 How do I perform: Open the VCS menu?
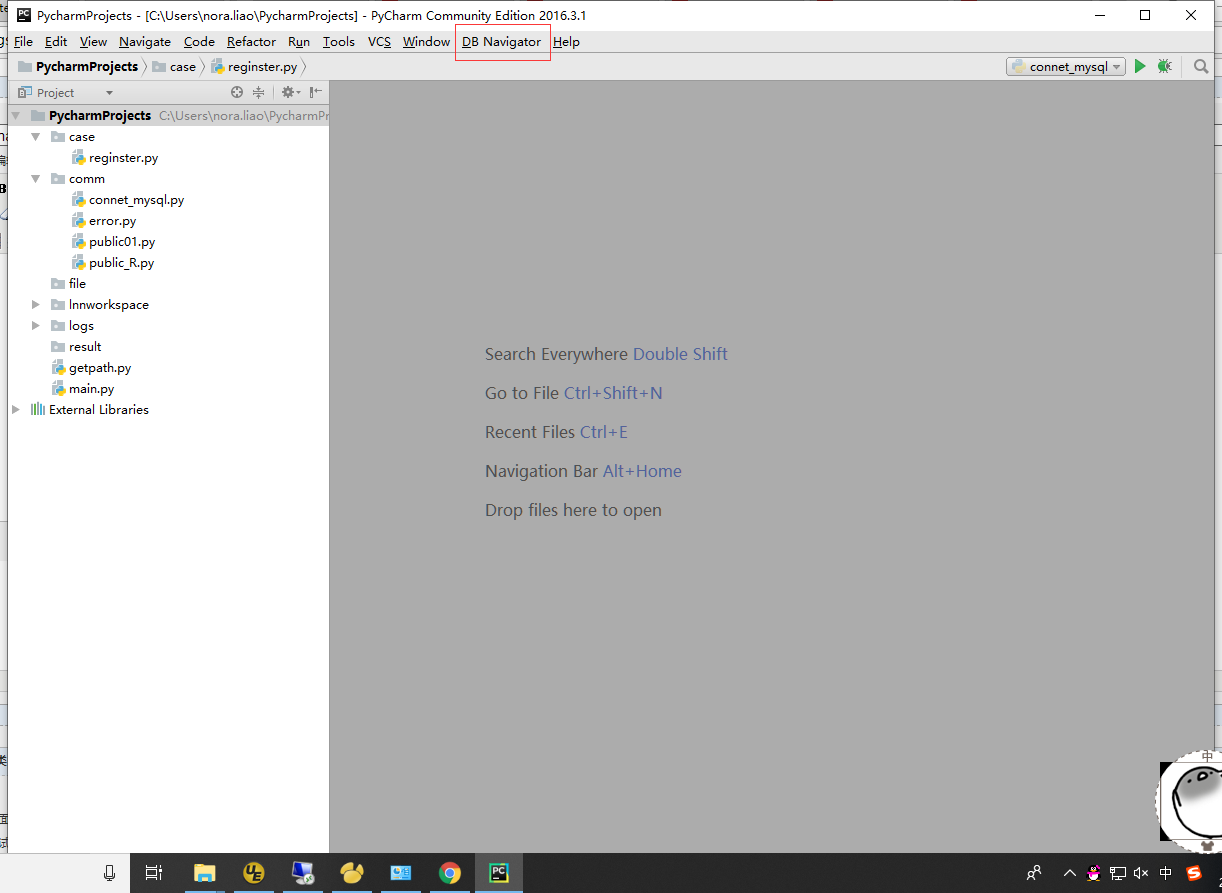tap(379, 42)
